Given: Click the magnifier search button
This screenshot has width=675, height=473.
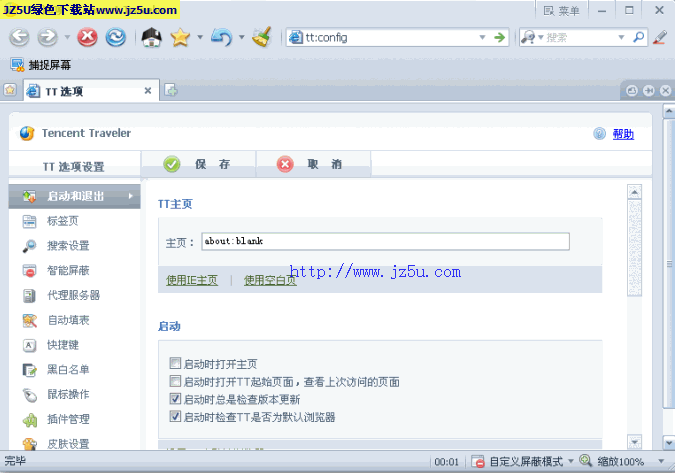Looking at the screenshot, I should point(639,37).
